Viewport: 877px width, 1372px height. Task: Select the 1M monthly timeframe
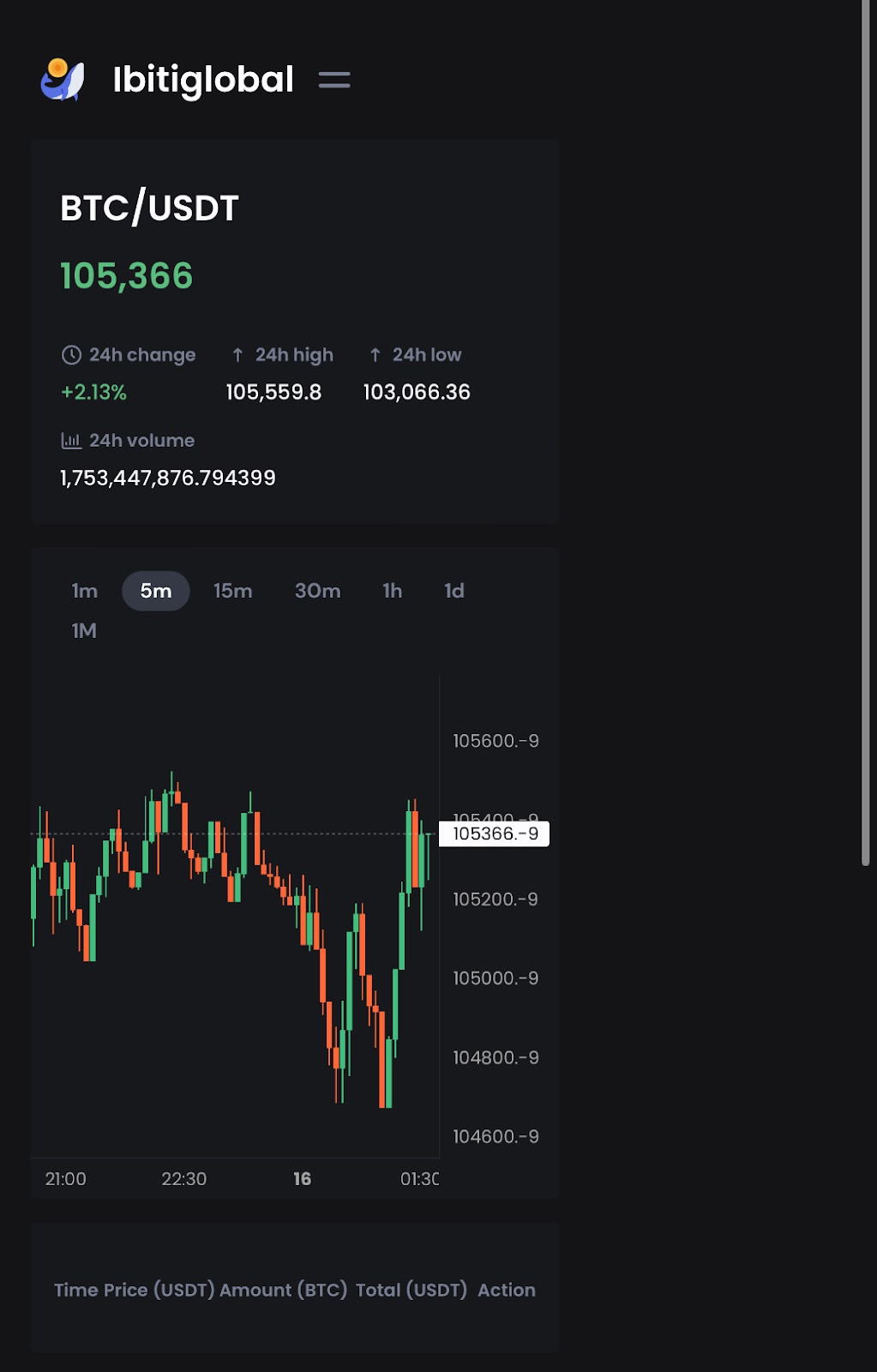tap(84, 631)
